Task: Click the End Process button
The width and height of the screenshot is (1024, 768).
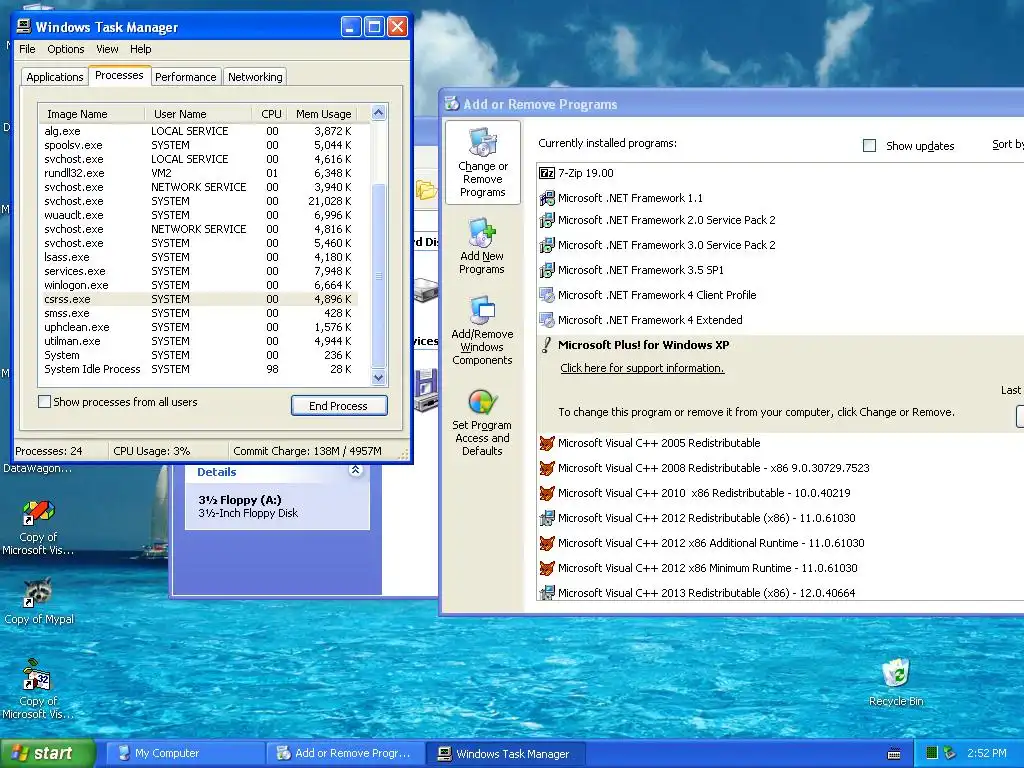Action: coord(339,406)
